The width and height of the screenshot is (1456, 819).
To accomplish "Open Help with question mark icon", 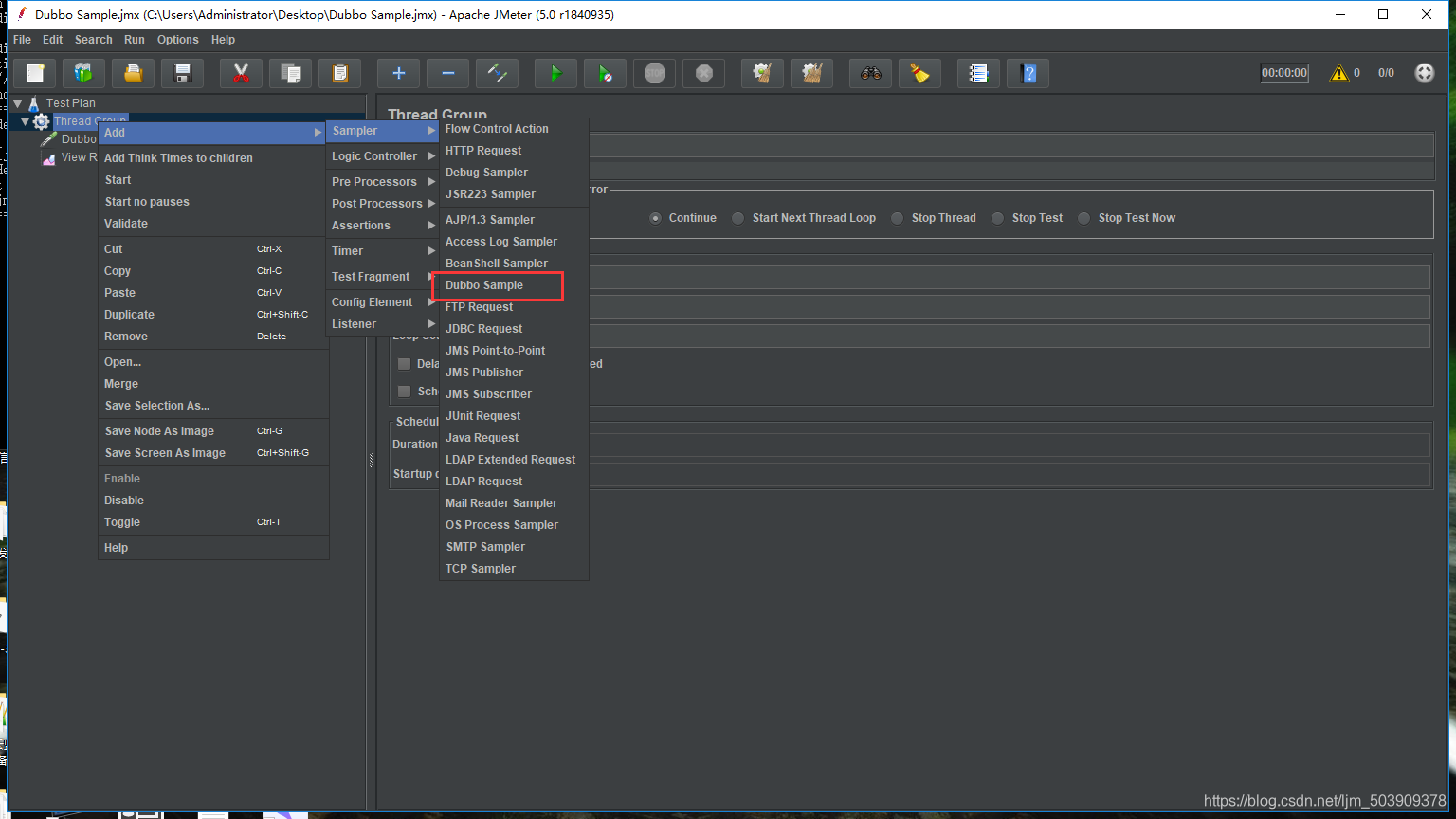I will 1028,73.
